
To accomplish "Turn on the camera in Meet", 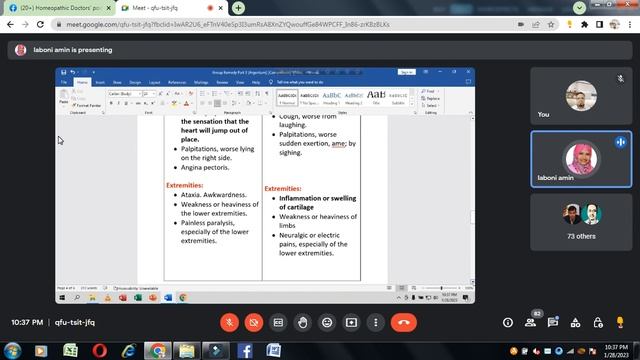I will (x=254, y=322).
